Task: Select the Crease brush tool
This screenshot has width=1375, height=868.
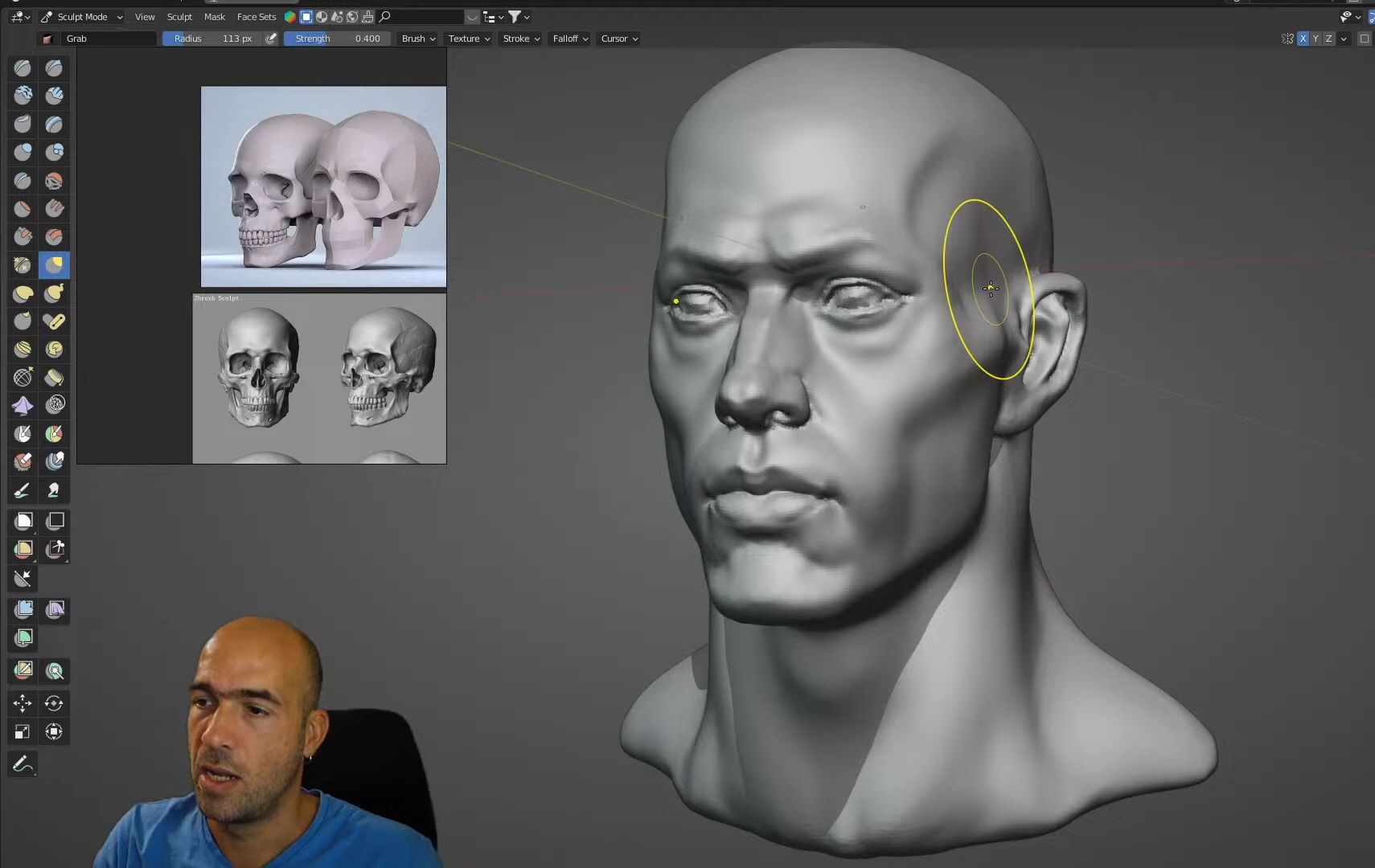Action: [23, 181]
